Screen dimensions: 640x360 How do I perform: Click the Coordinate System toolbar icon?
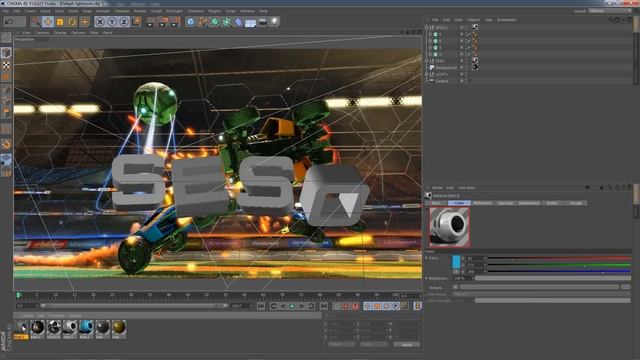136,22
